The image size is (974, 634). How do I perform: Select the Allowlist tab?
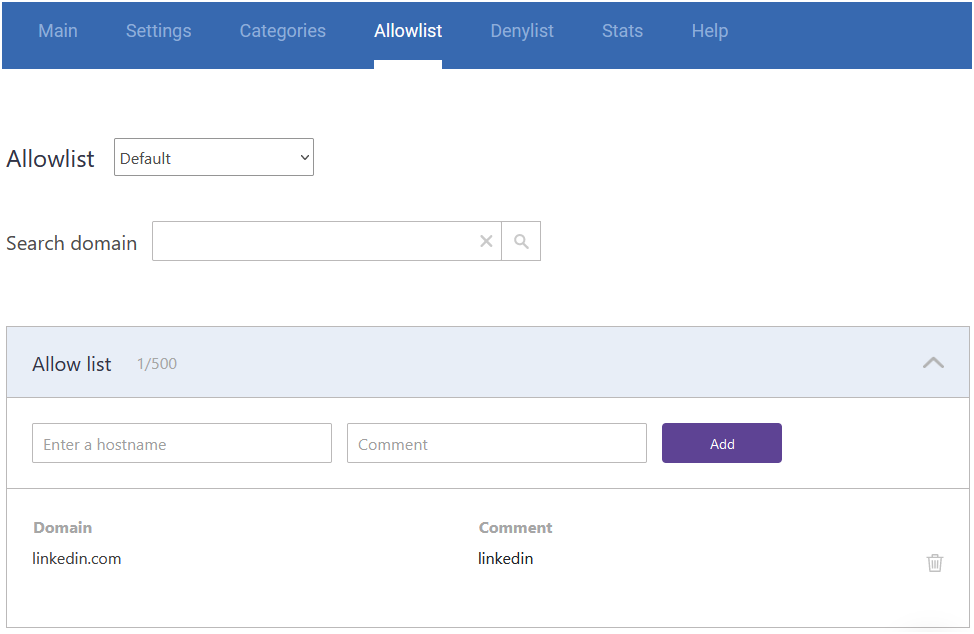(408, 31)
